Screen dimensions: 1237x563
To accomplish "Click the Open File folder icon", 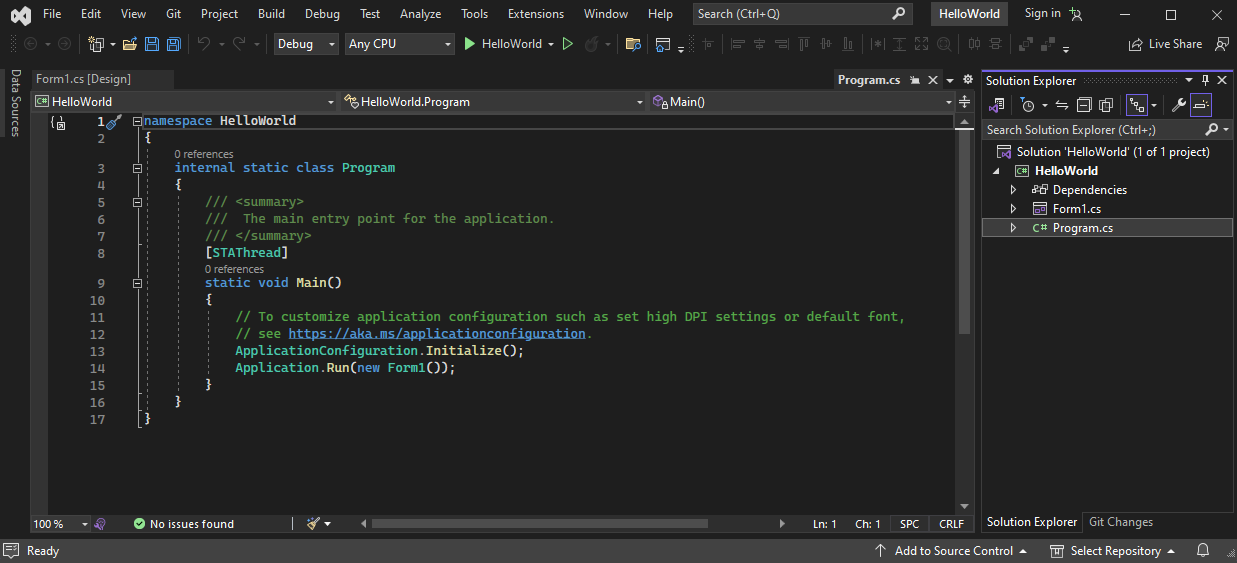I will tap(130, 44).
